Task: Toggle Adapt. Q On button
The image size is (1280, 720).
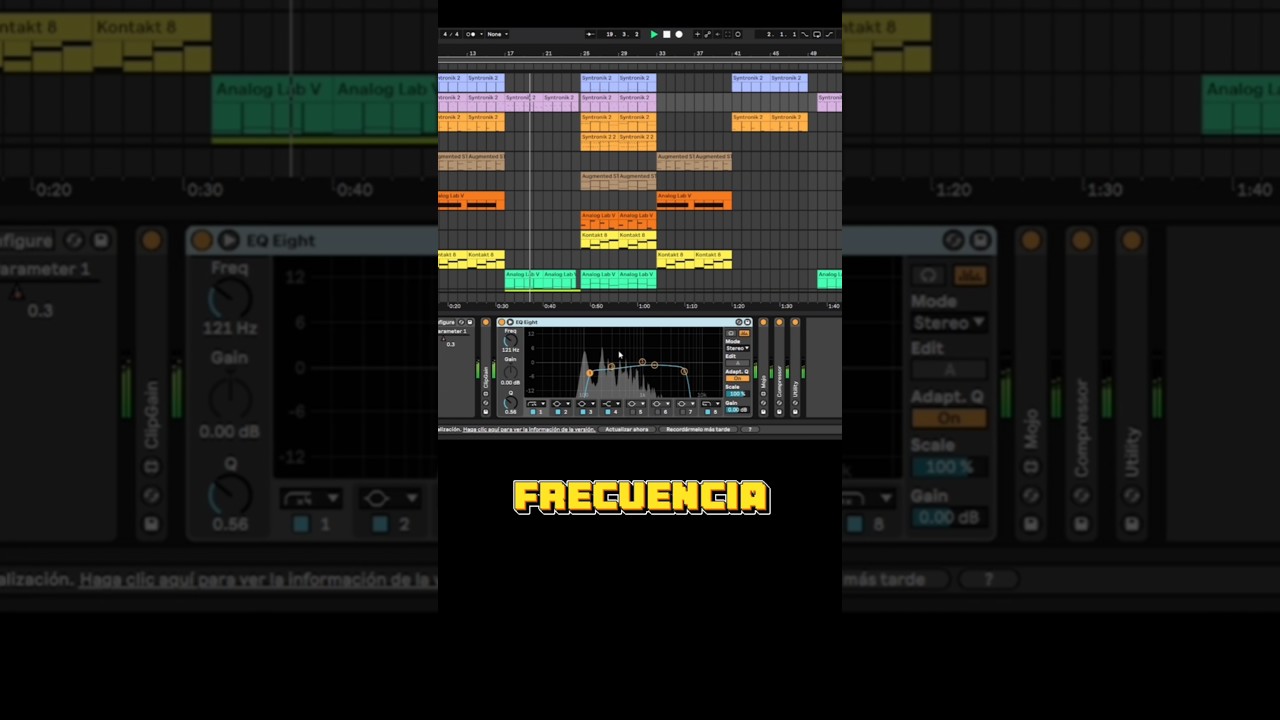Action: (x=737, y=378)
